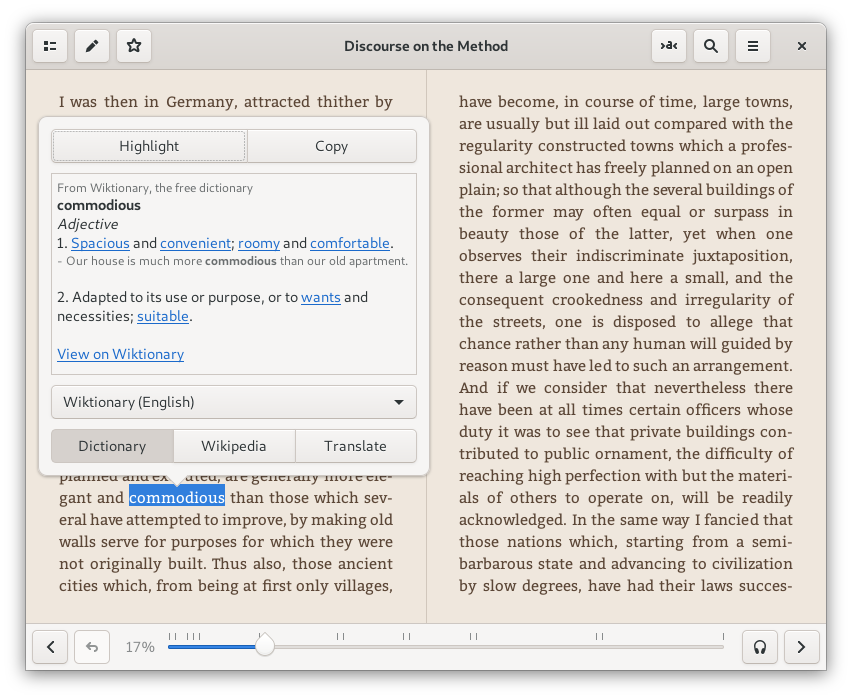Follow the suitable link
This screenshot has height=699, width=852.
coord(162,316)
